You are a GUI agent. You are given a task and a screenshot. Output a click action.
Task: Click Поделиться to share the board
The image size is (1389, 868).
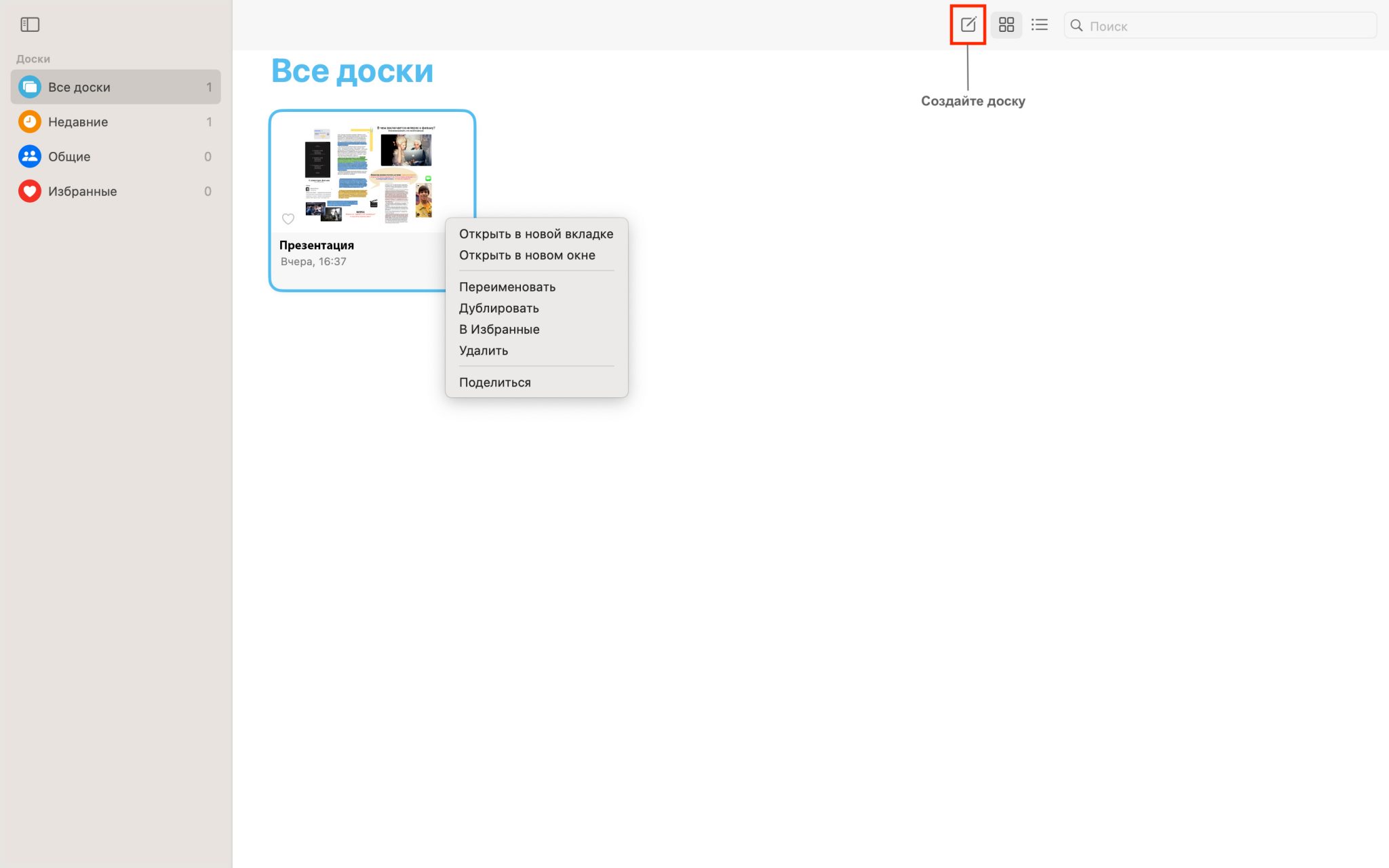[494, 381]
